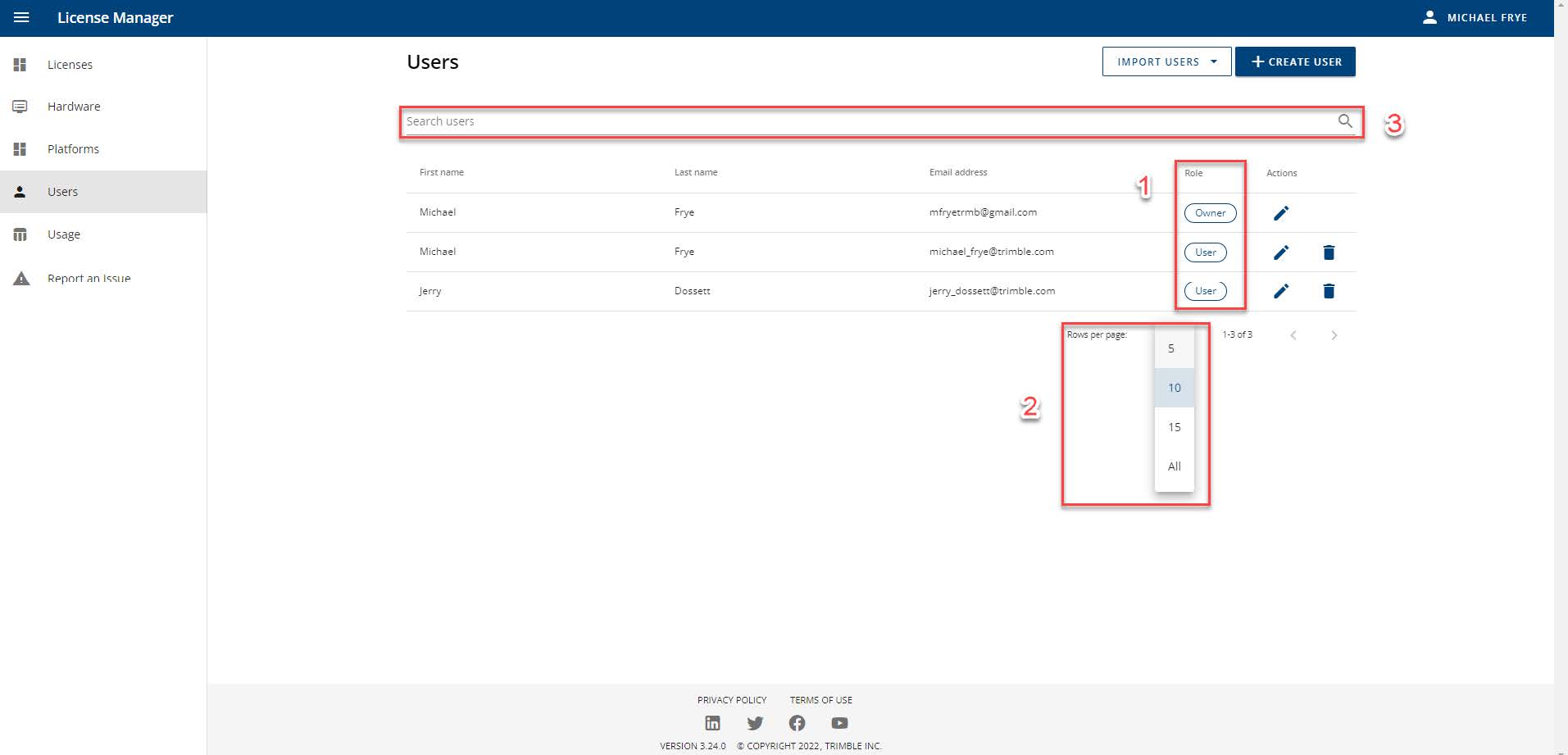Click the Michael Frye account icon
The width and height of the screenshot is (1568, 755).
click(x=1429, y=17)
